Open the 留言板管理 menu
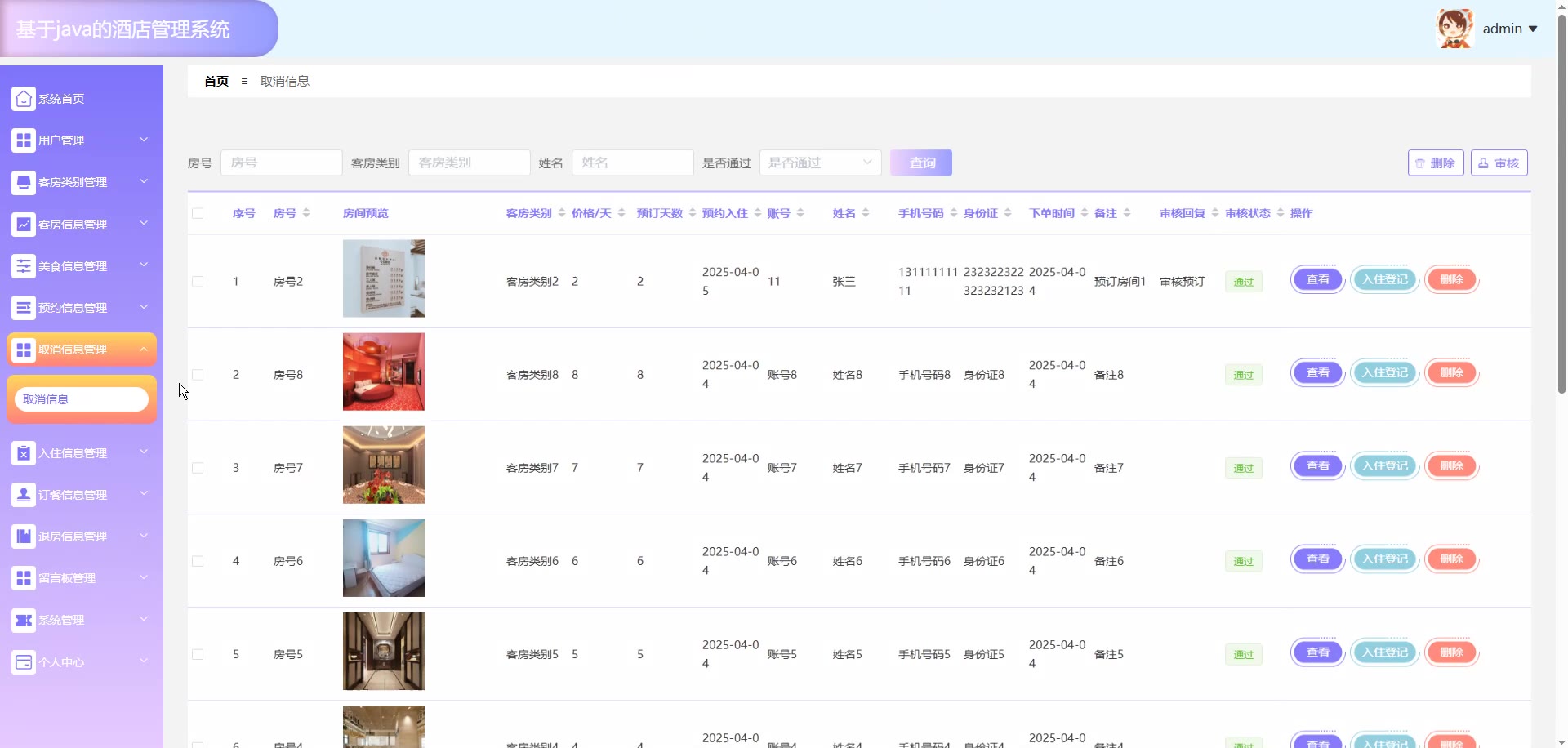 pyautogui.click(x=82, y=578)
